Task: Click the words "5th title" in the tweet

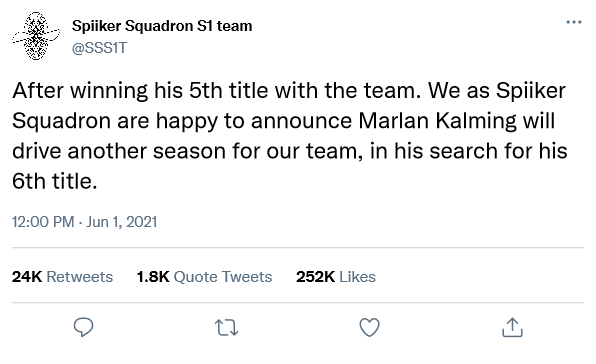Action: tap(229, 90)
